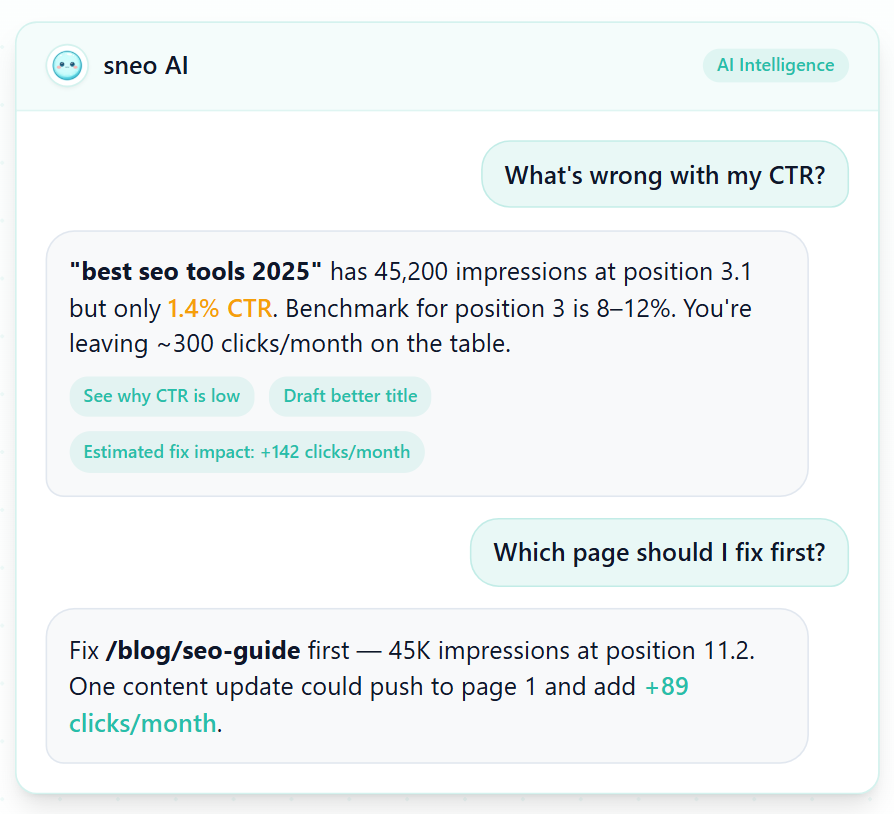Screen dimensions: 894x814
Task: Open the /blog/seo-guide page reference
Action: (203, 651)
